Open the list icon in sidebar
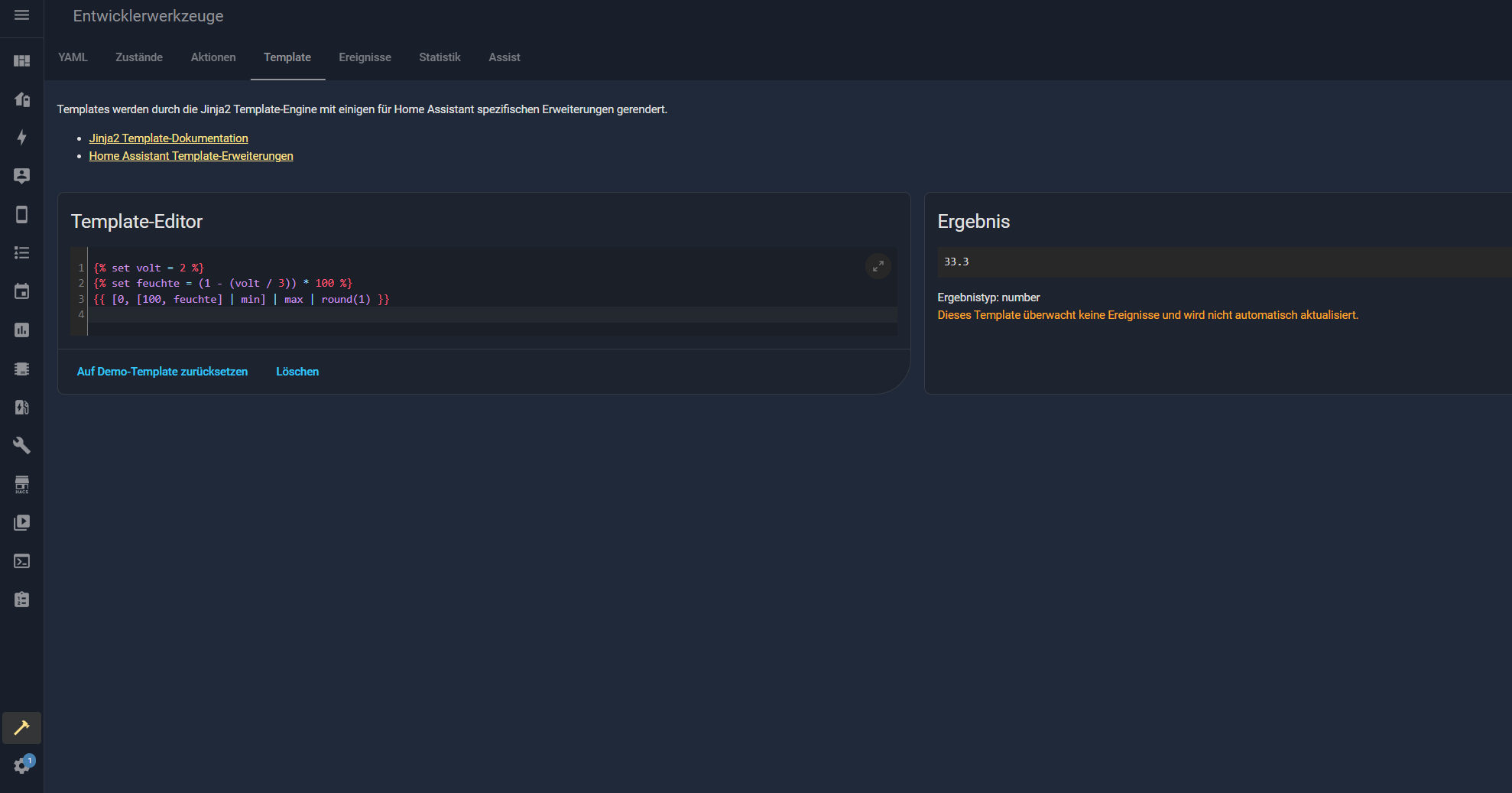Screen dimensions: 1512x793 pos(21,252)
